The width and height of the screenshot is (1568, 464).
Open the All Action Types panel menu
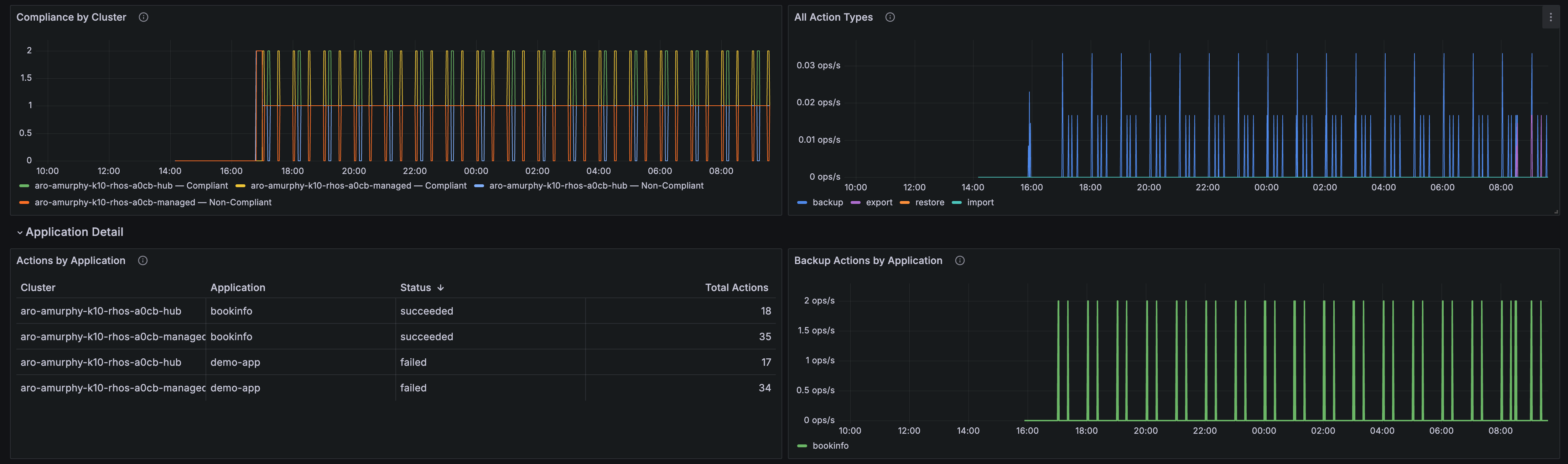click(1550, 18)
